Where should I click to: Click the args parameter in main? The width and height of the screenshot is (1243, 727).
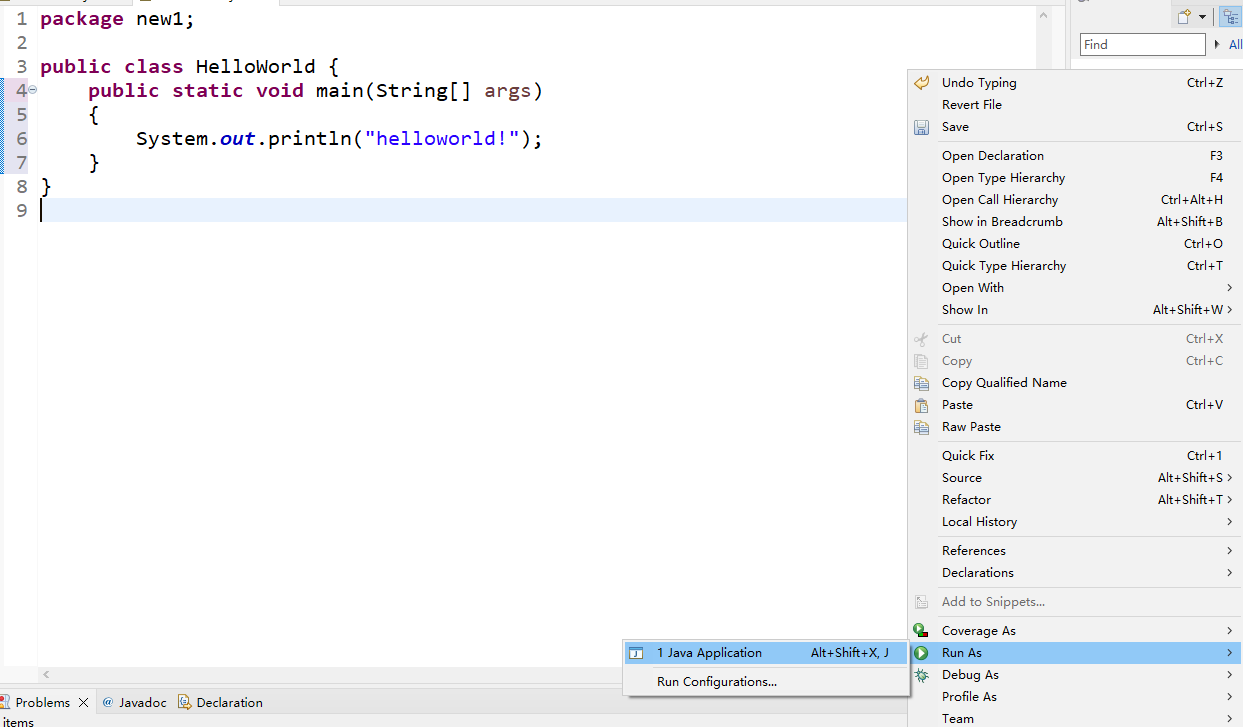[x=508, y=91]
